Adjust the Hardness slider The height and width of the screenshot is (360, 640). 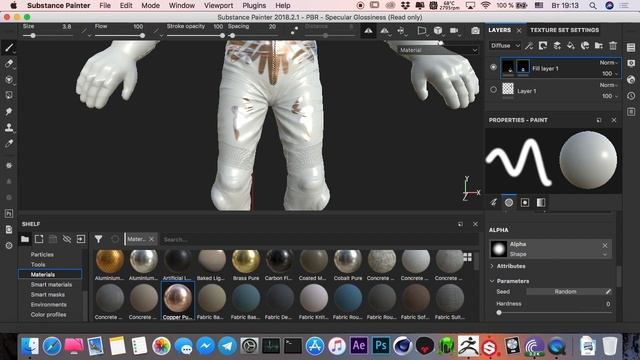(x=553, y=313)
